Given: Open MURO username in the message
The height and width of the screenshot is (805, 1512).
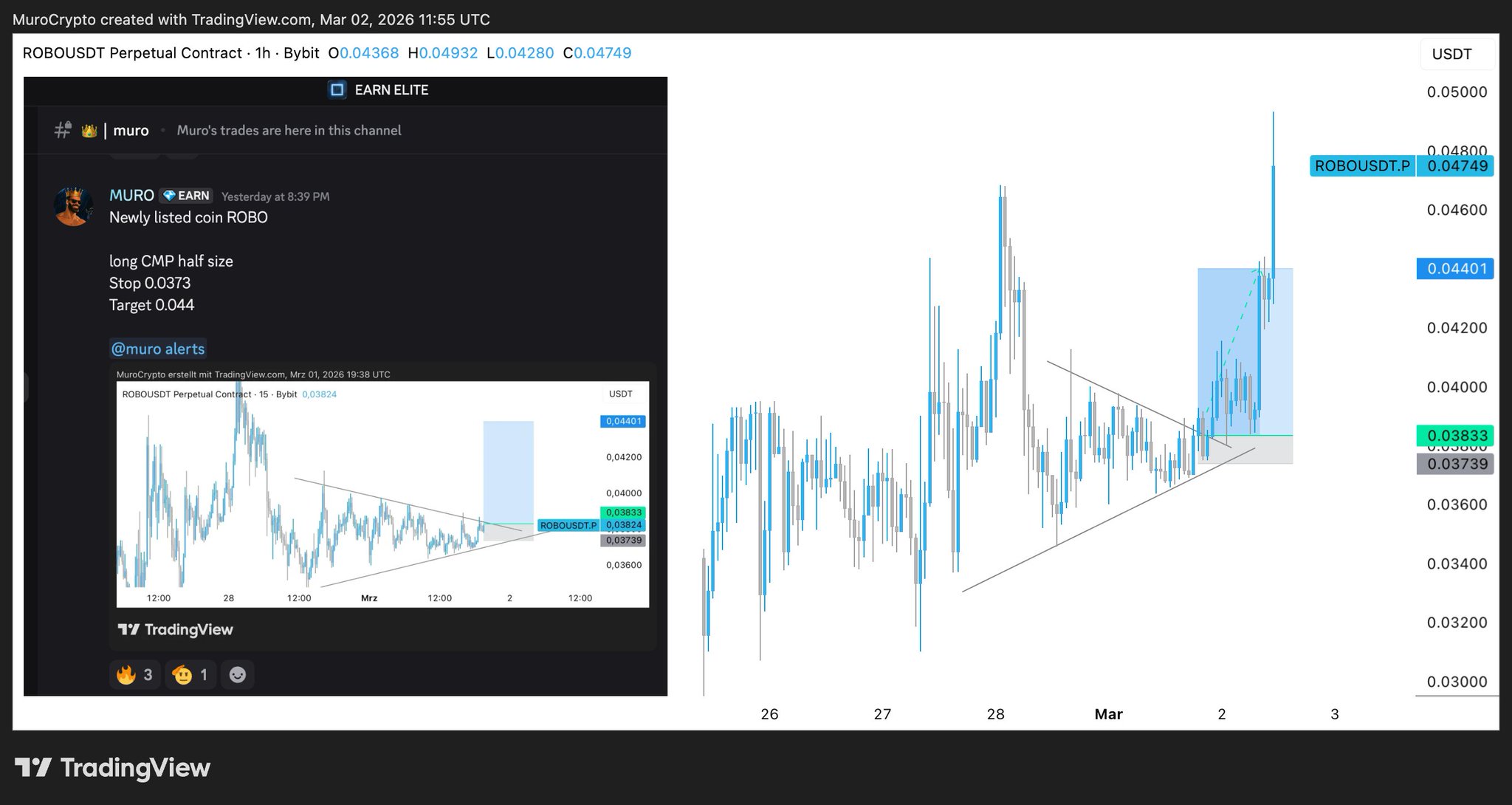Looking at the screenshot, I should (131, 195).
